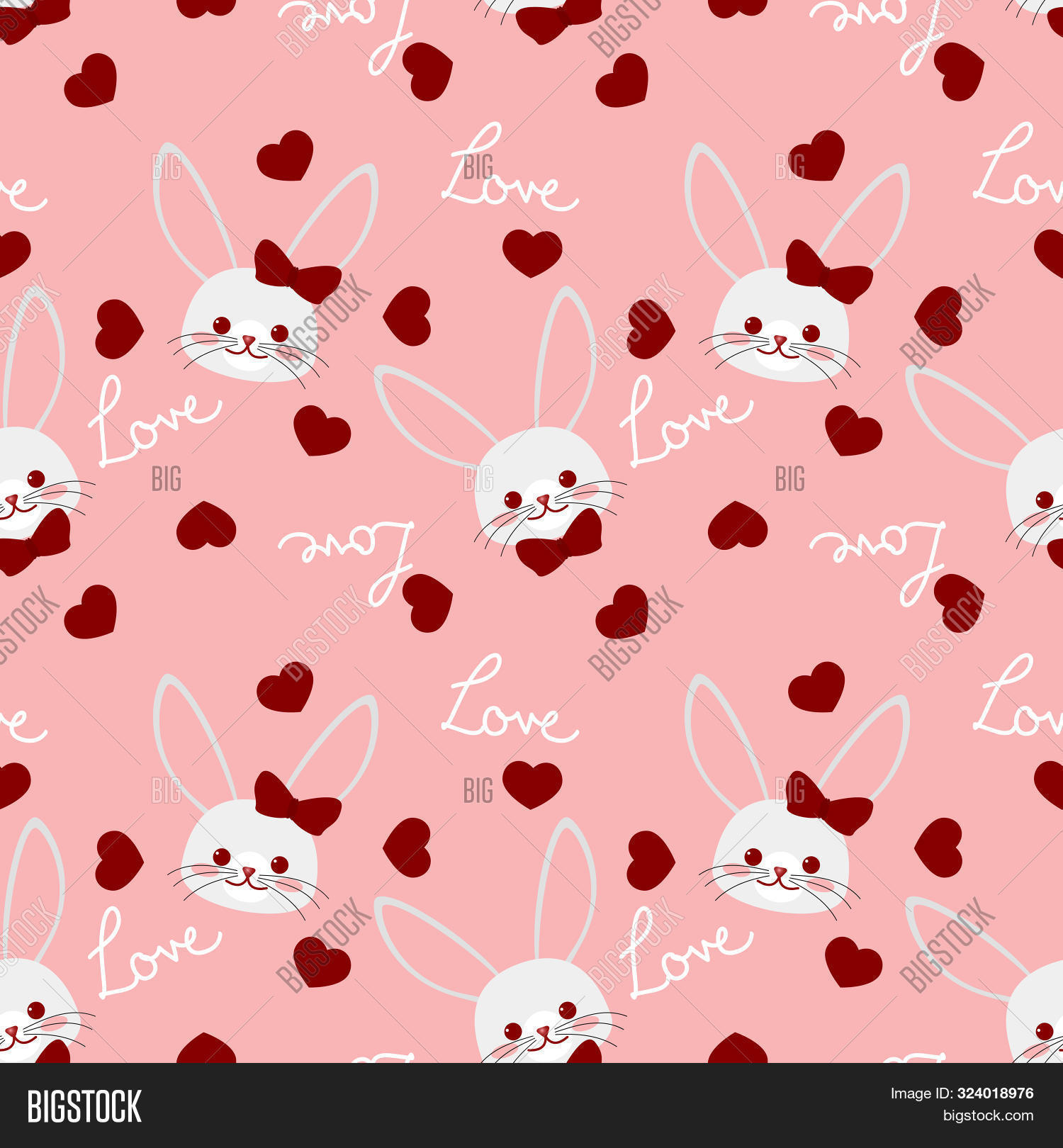Click the bottom-left bunny's red hair bow
The width and height of the screenshot is (1063, 1148).
[296, 804]
